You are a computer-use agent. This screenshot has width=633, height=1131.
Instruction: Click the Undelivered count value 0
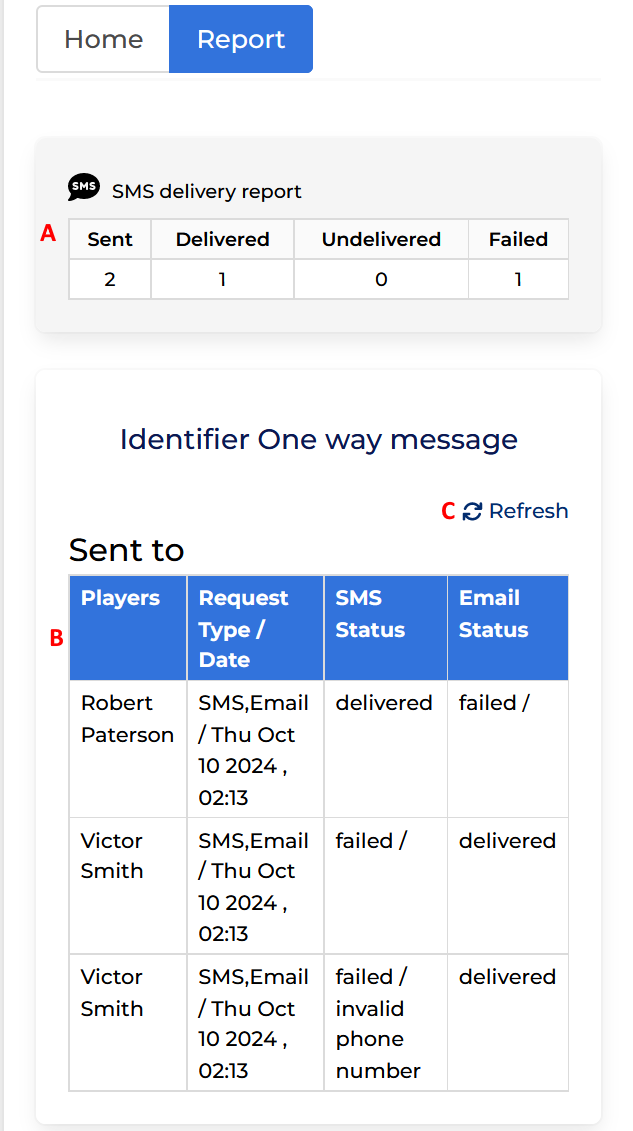pyautogui.click(x=381, y=279)
